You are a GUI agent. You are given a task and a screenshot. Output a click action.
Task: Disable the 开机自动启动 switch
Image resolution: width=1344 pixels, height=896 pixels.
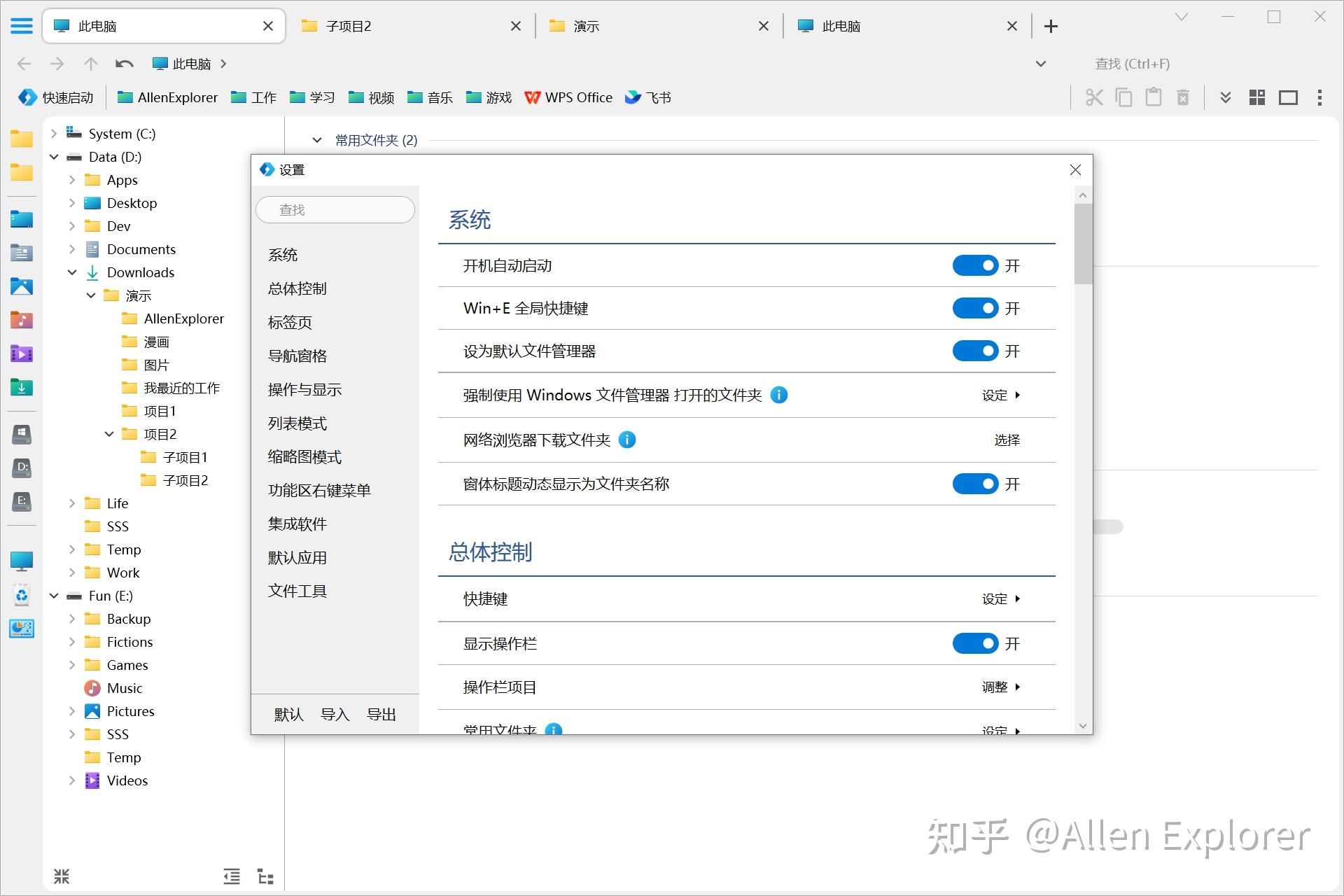click(x=975, y=265)
